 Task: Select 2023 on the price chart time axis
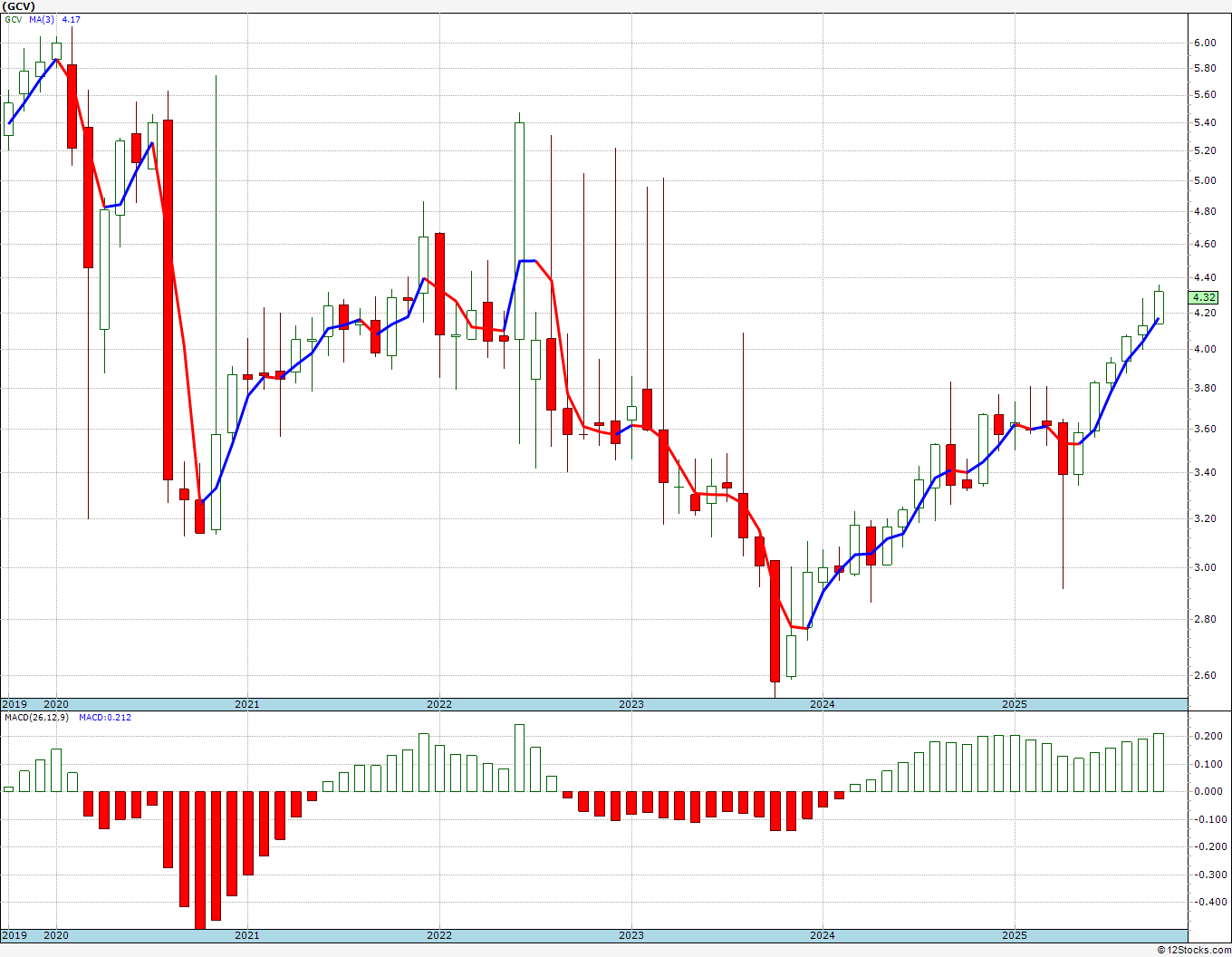click(631, 704)
